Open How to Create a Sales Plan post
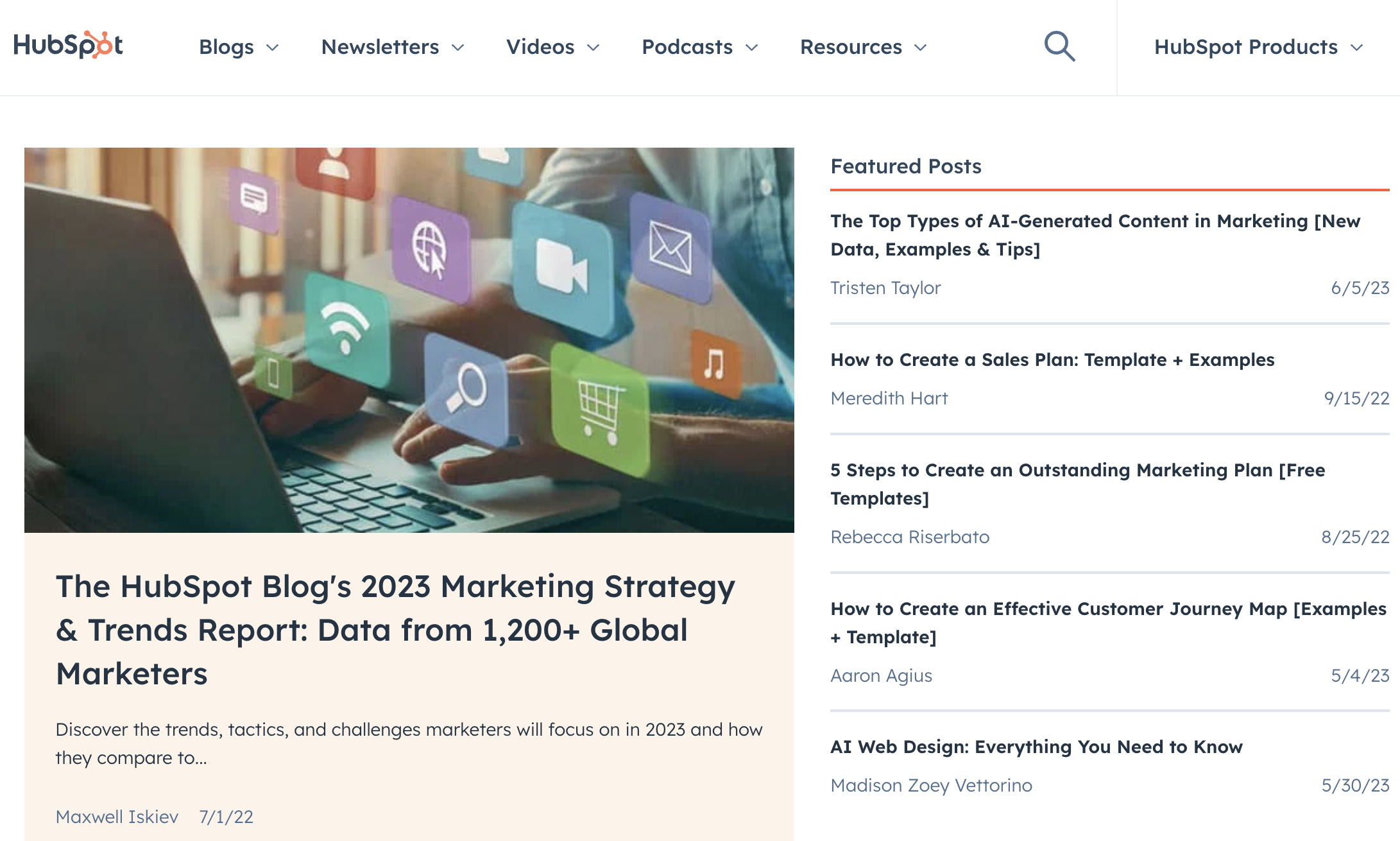The image size is (1400, 841). pos(1052,360)
